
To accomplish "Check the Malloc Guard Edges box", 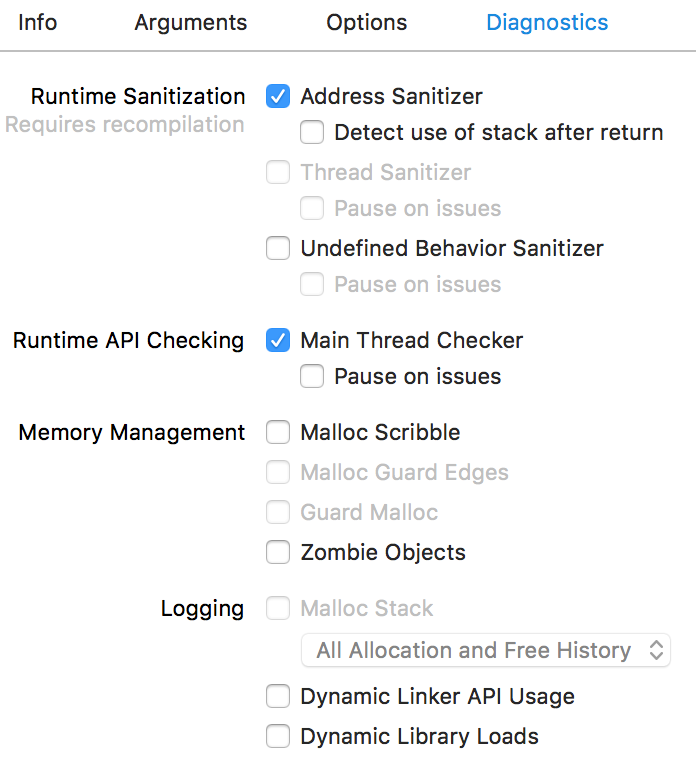I will tap(278, 472).
